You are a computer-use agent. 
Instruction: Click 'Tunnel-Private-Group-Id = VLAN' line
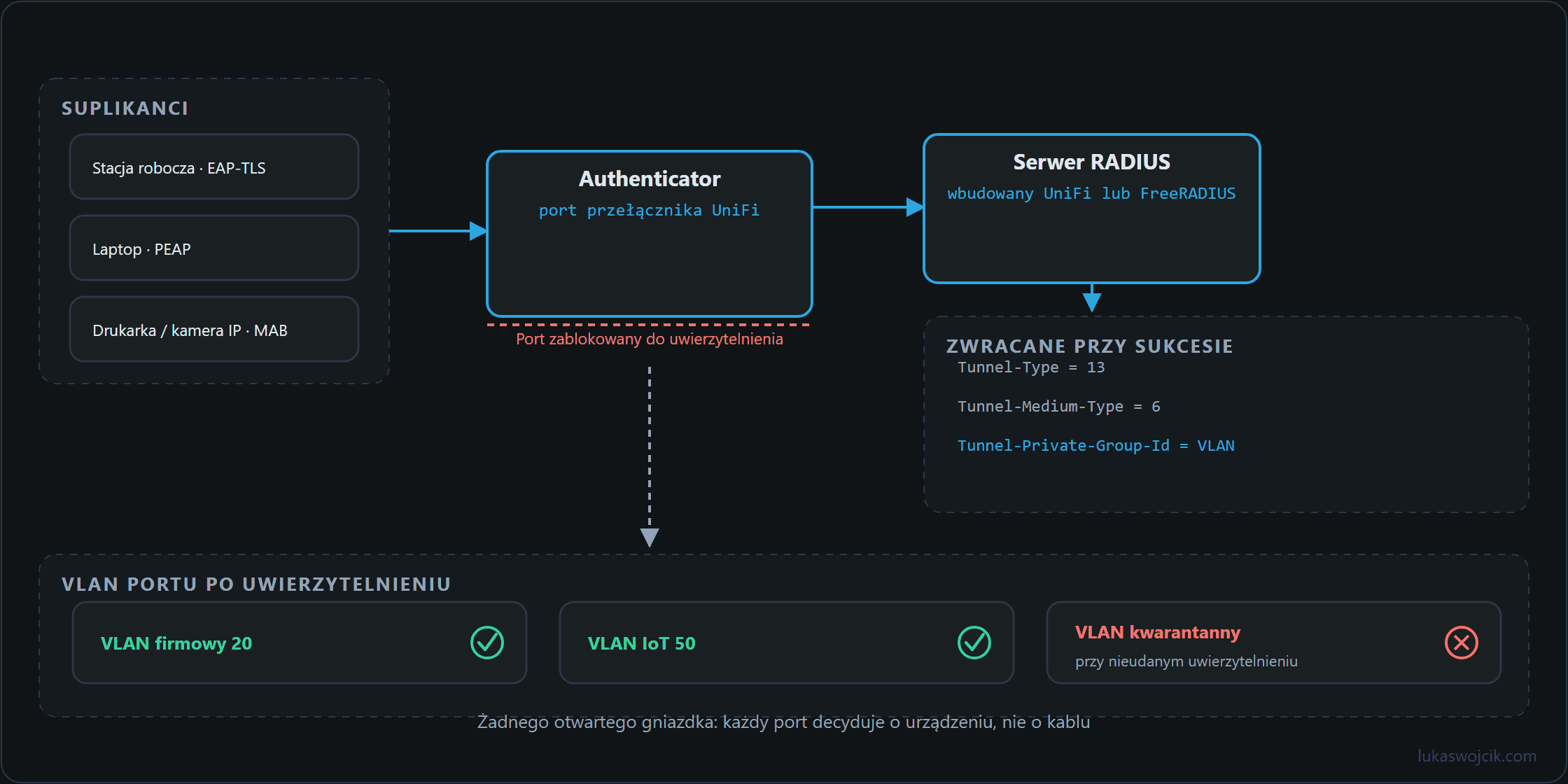point(1096,446)
